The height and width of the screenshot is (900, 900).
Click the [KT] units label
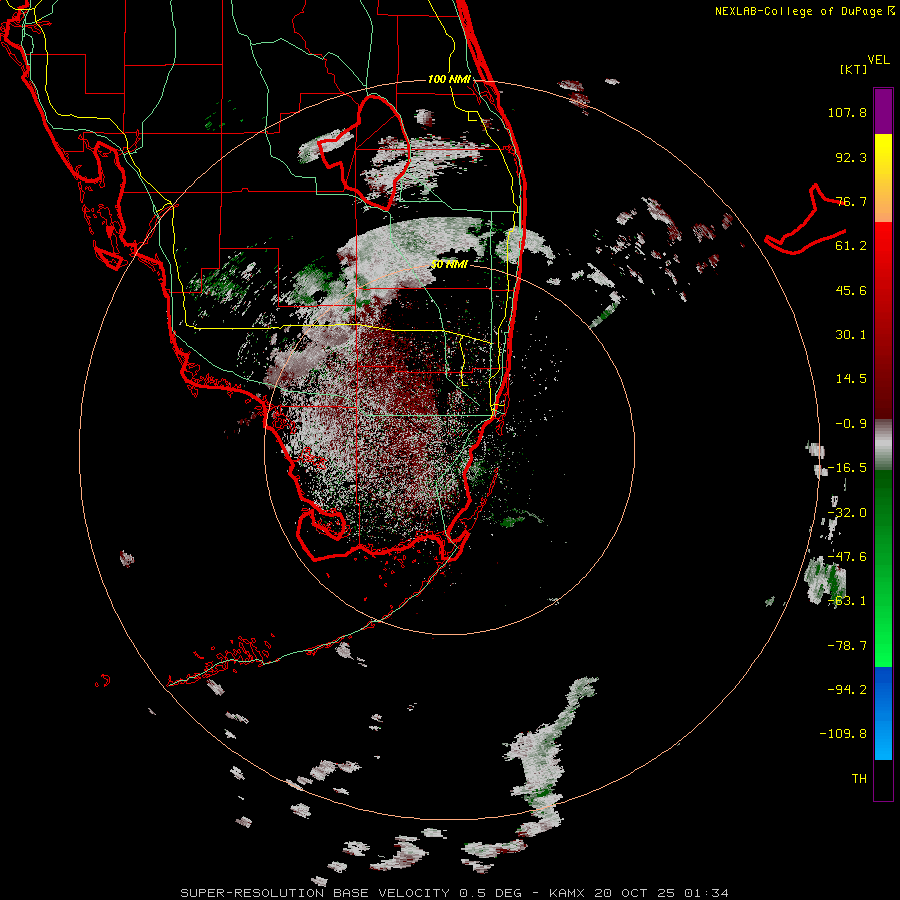tap(854, 69)
